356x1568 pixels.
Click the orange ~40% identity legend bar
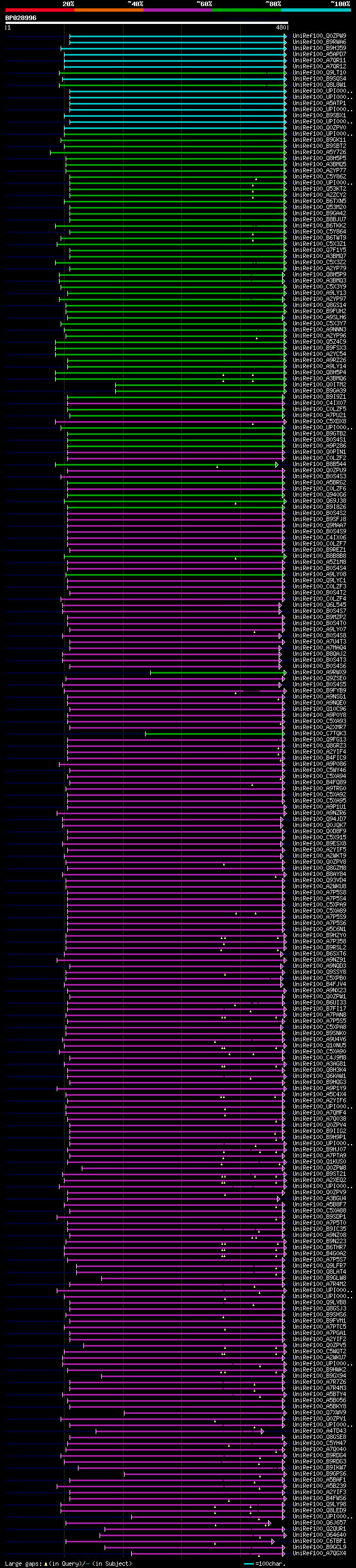click(109, 10)
